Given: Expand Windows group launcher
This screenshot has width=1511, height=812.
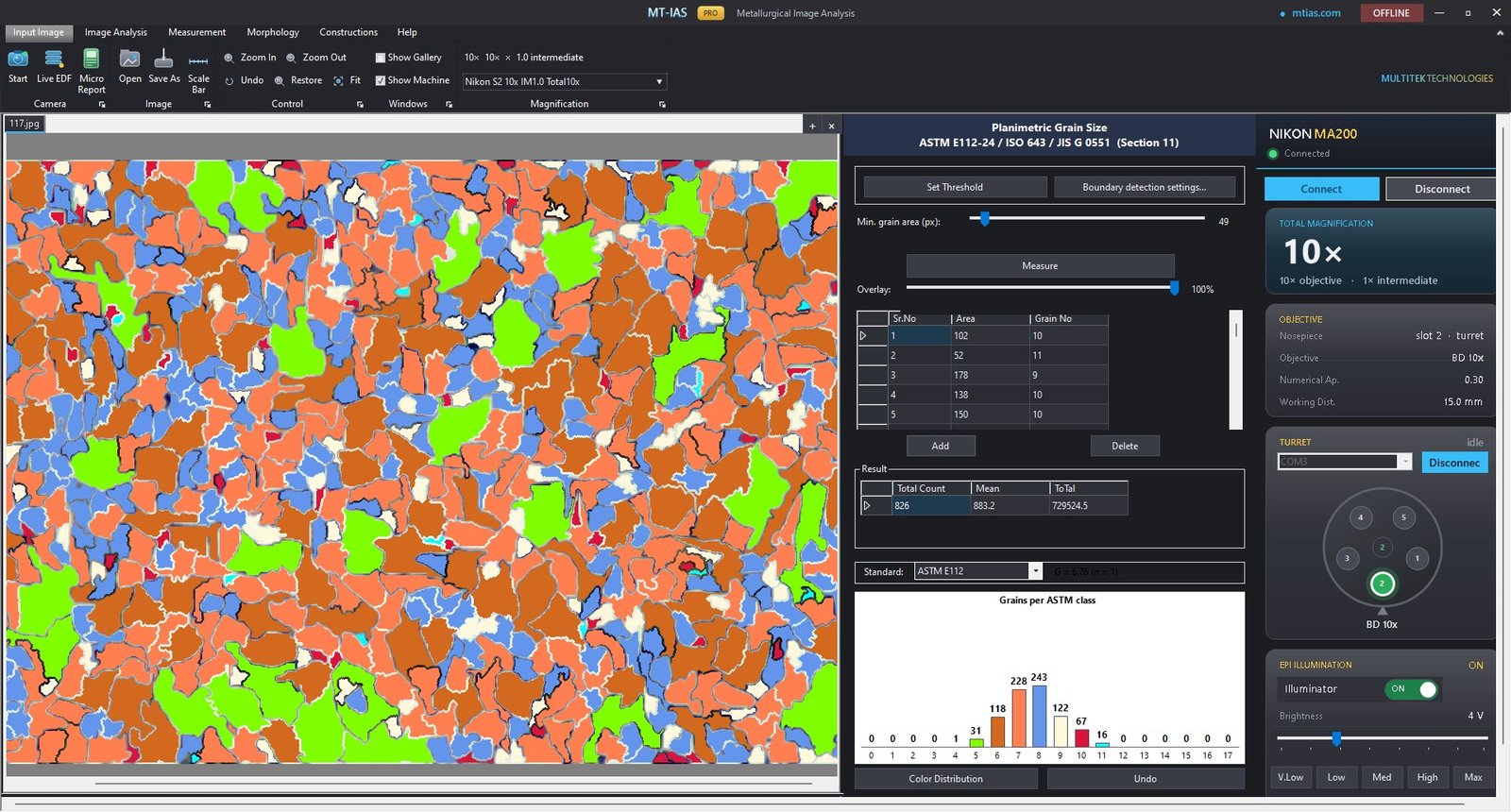Looking at the screenshot, I should (x=449, y=105).
